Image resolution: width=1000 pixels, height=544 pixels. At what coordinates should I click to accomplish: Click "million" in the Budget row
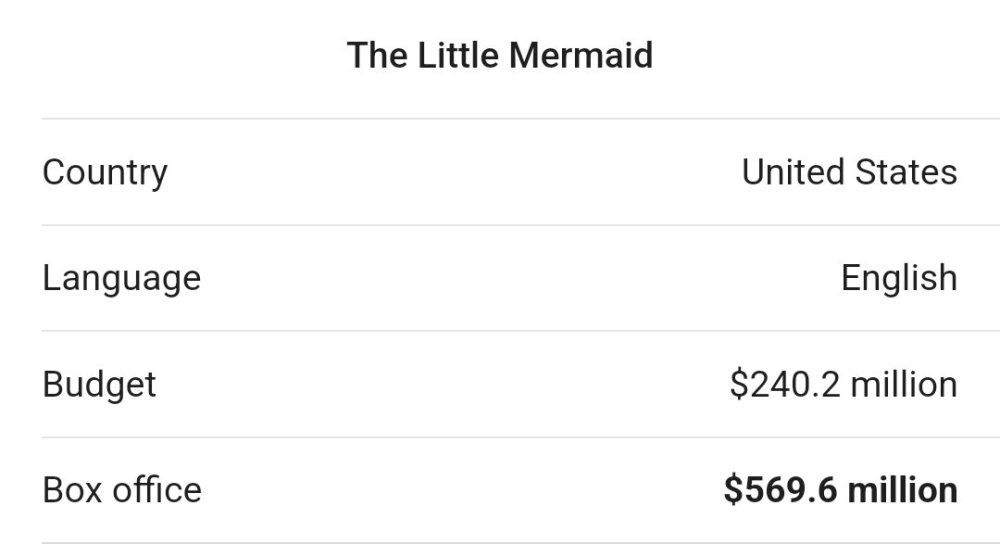pos(904,385)
